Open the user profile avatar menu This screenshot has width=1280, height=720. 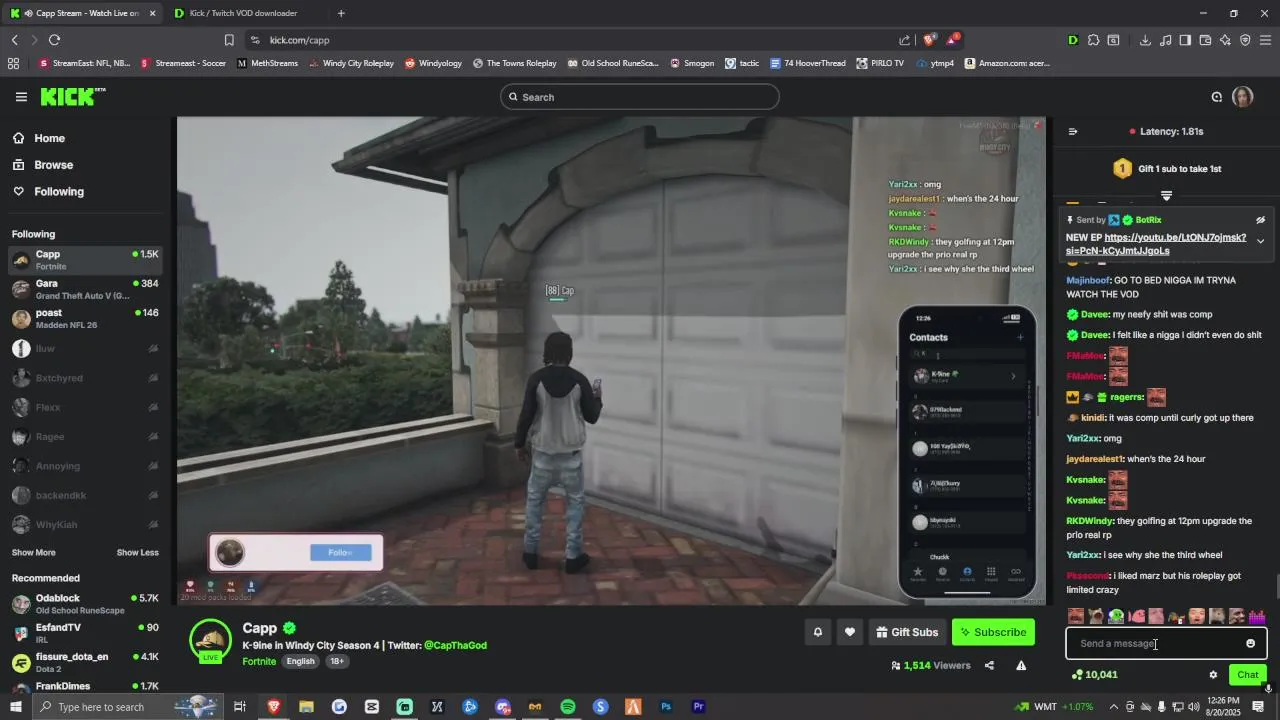tap(1243, 97)
